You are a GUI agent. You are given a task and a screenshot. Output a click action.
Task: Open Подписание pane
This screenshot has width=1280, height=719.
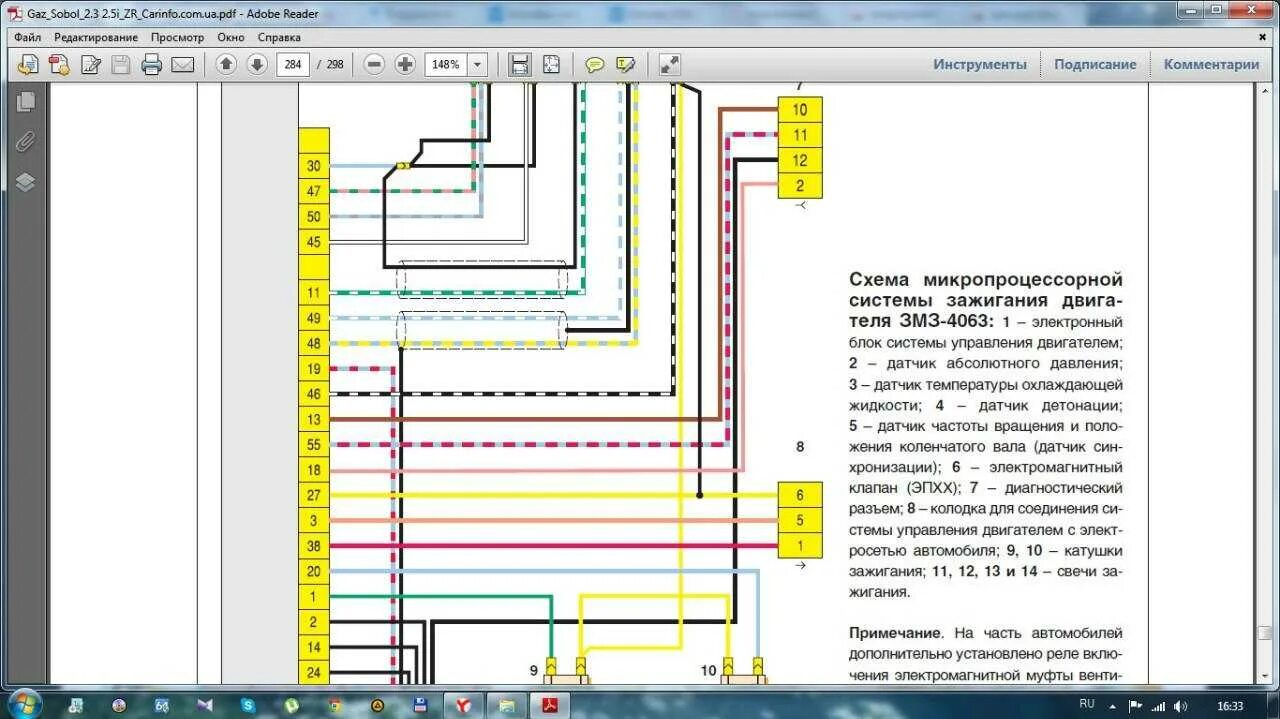pos(1095,64)
